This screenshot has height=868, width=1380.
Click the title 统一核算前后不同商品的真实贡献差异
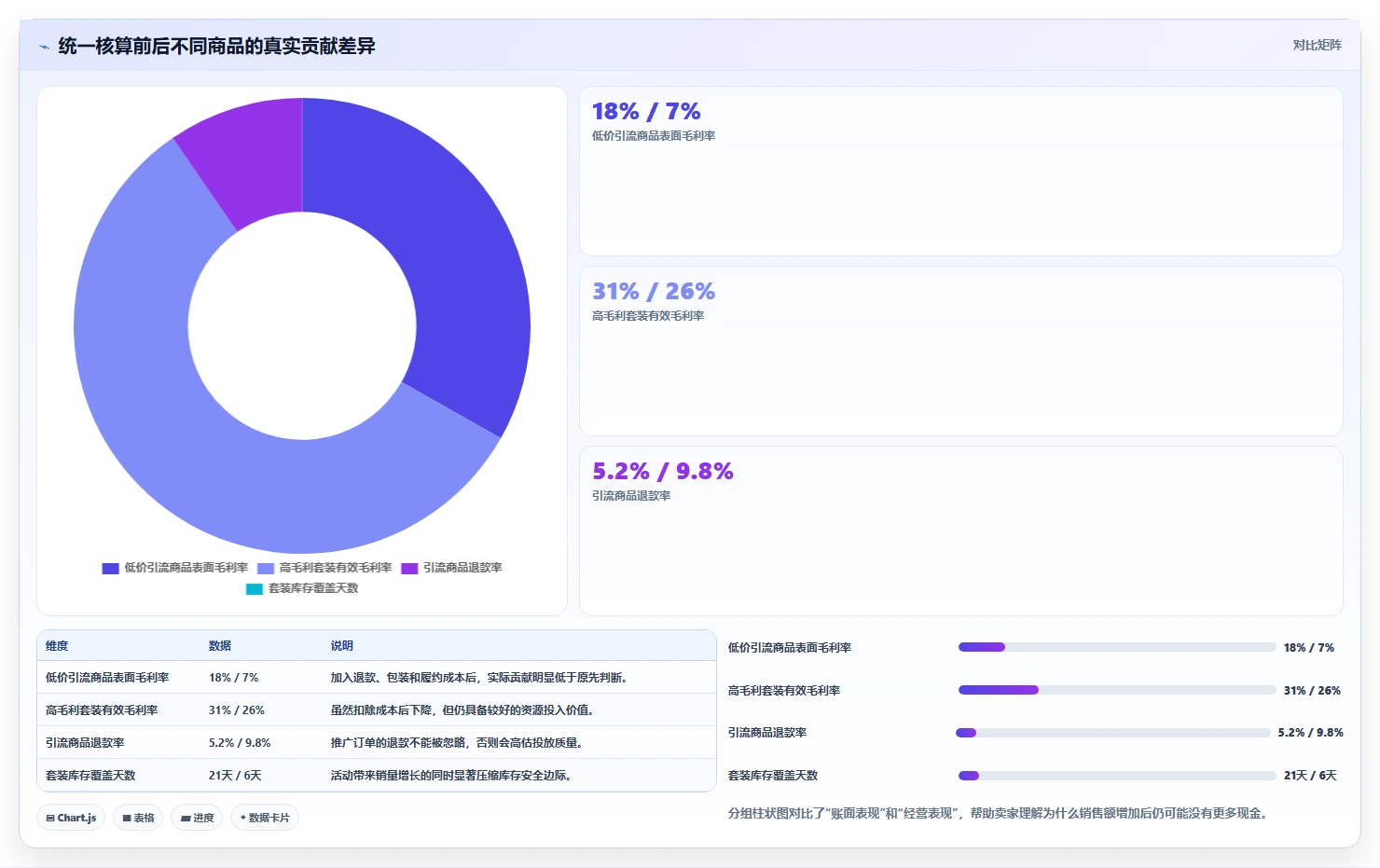tap(216, 47)
